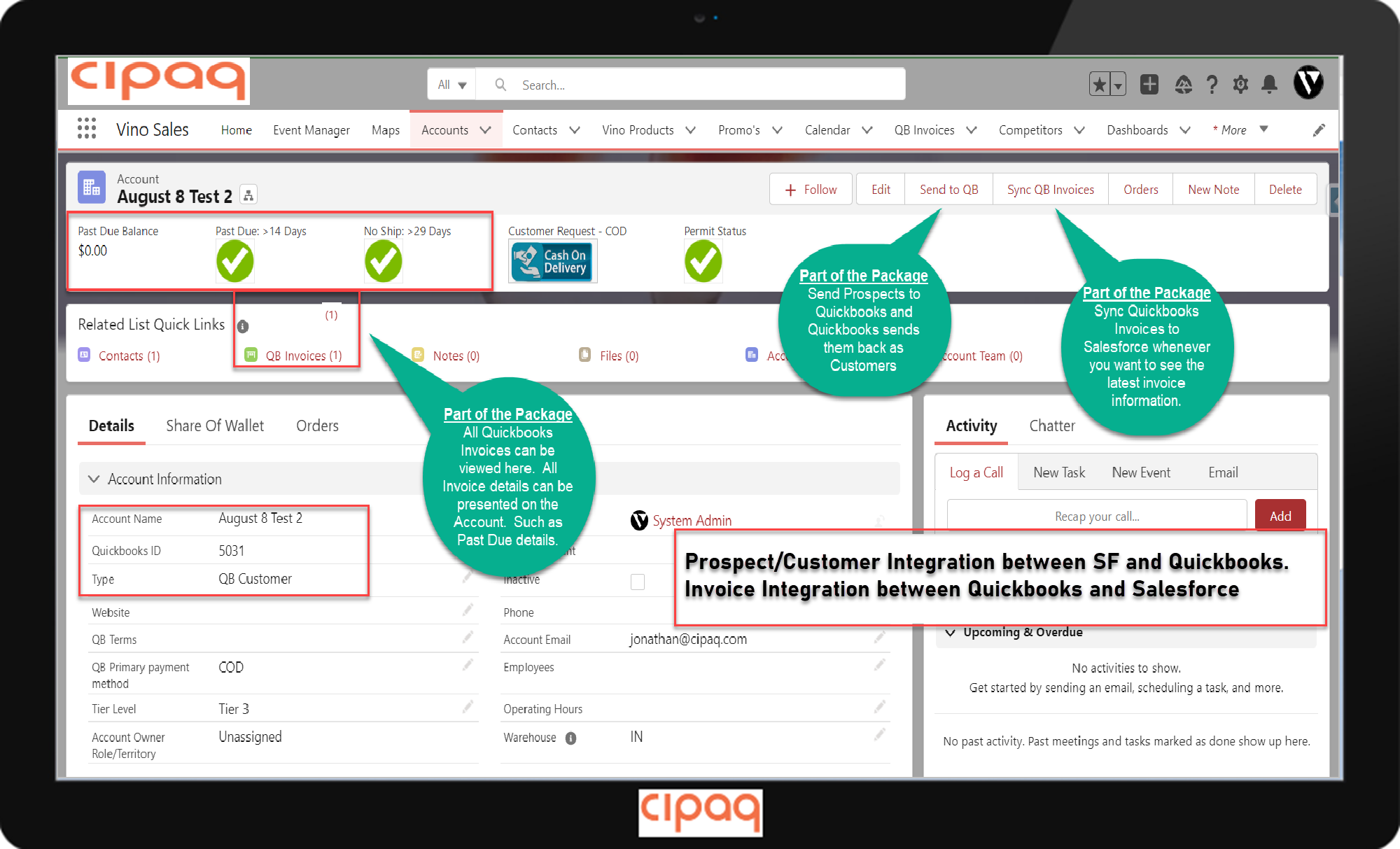This screenshot has width=1400, height=849.
Task: Switch to the Share Of Wallet tab
Action: pyautogui.click(x=214, y=426)
